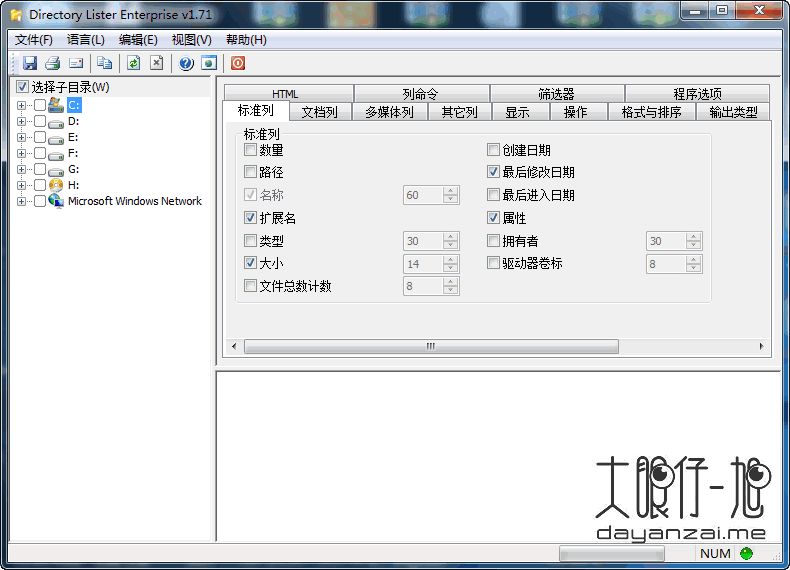790x570 pixels.
Task: Click the Print toolbar icon
Action: point(53,63)
